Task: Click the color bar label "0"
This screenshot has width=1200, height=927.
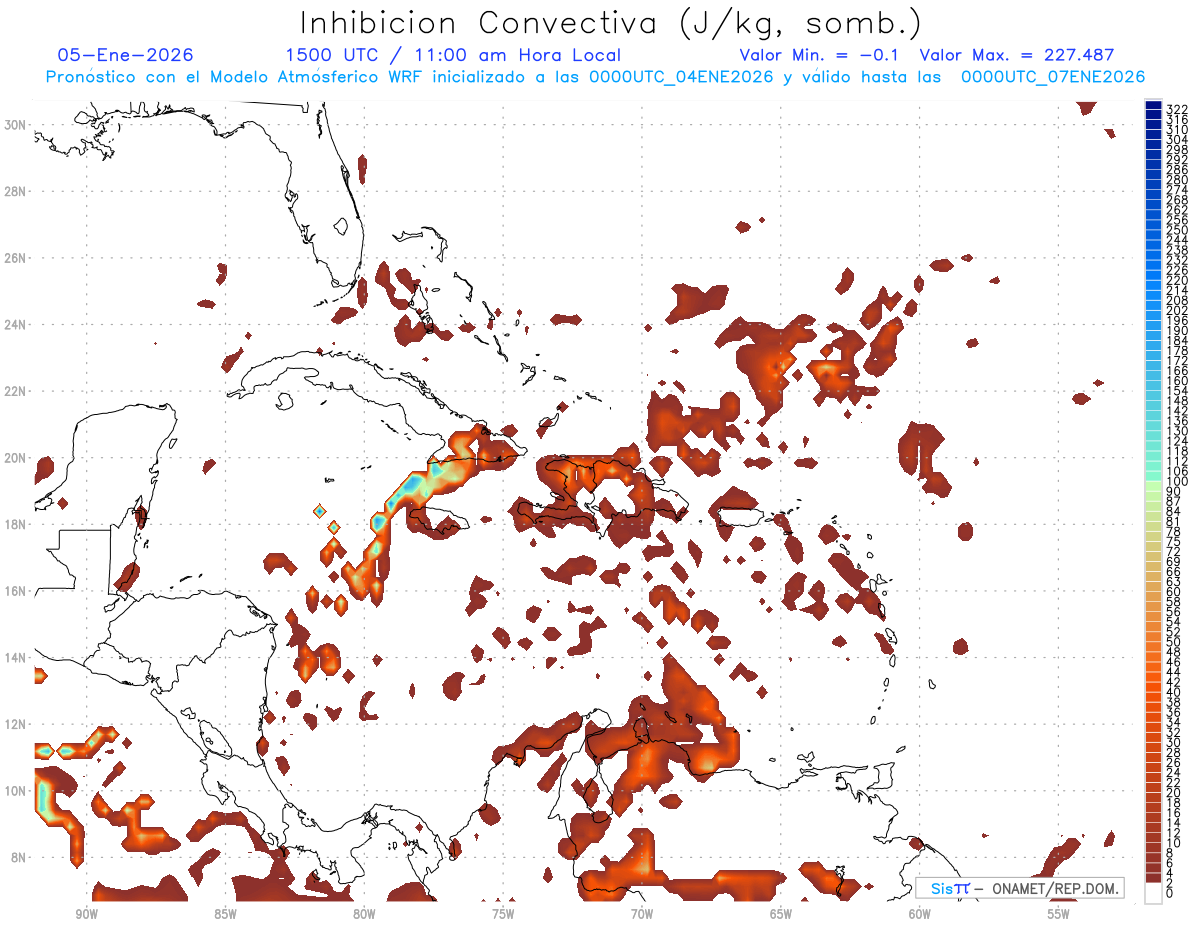Action: (x=1171, y=894)
